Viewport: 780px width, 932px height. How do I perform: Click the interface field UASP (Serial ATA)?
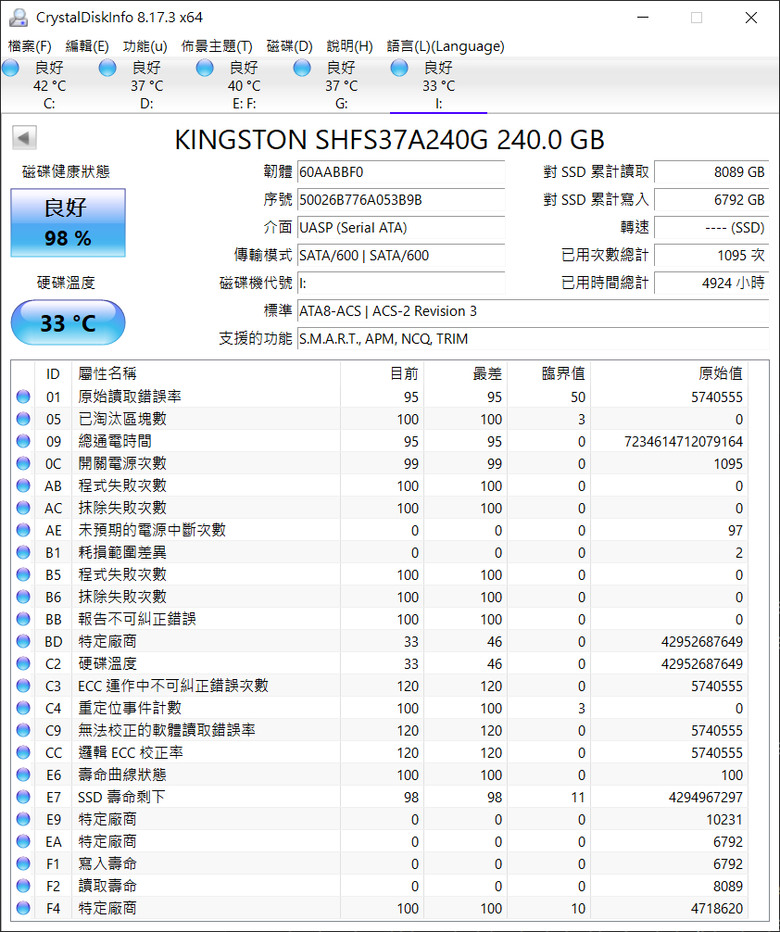[x=401, y=228]
